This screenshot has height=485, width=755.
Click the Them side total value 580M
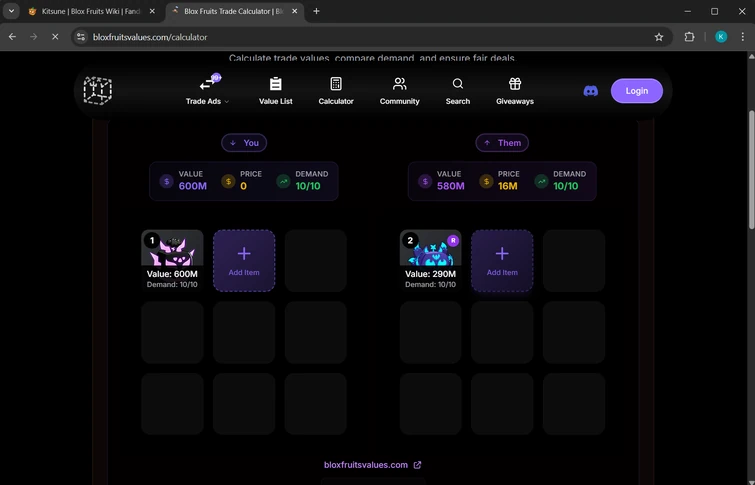pyautogui.click(x=451, y=186)
